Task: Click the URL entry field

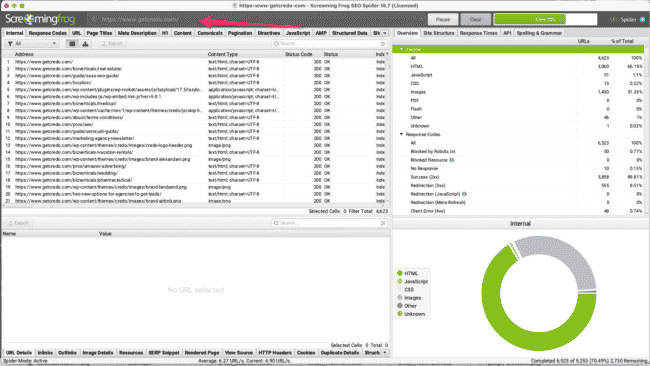Action: click(x=256, y=19)
